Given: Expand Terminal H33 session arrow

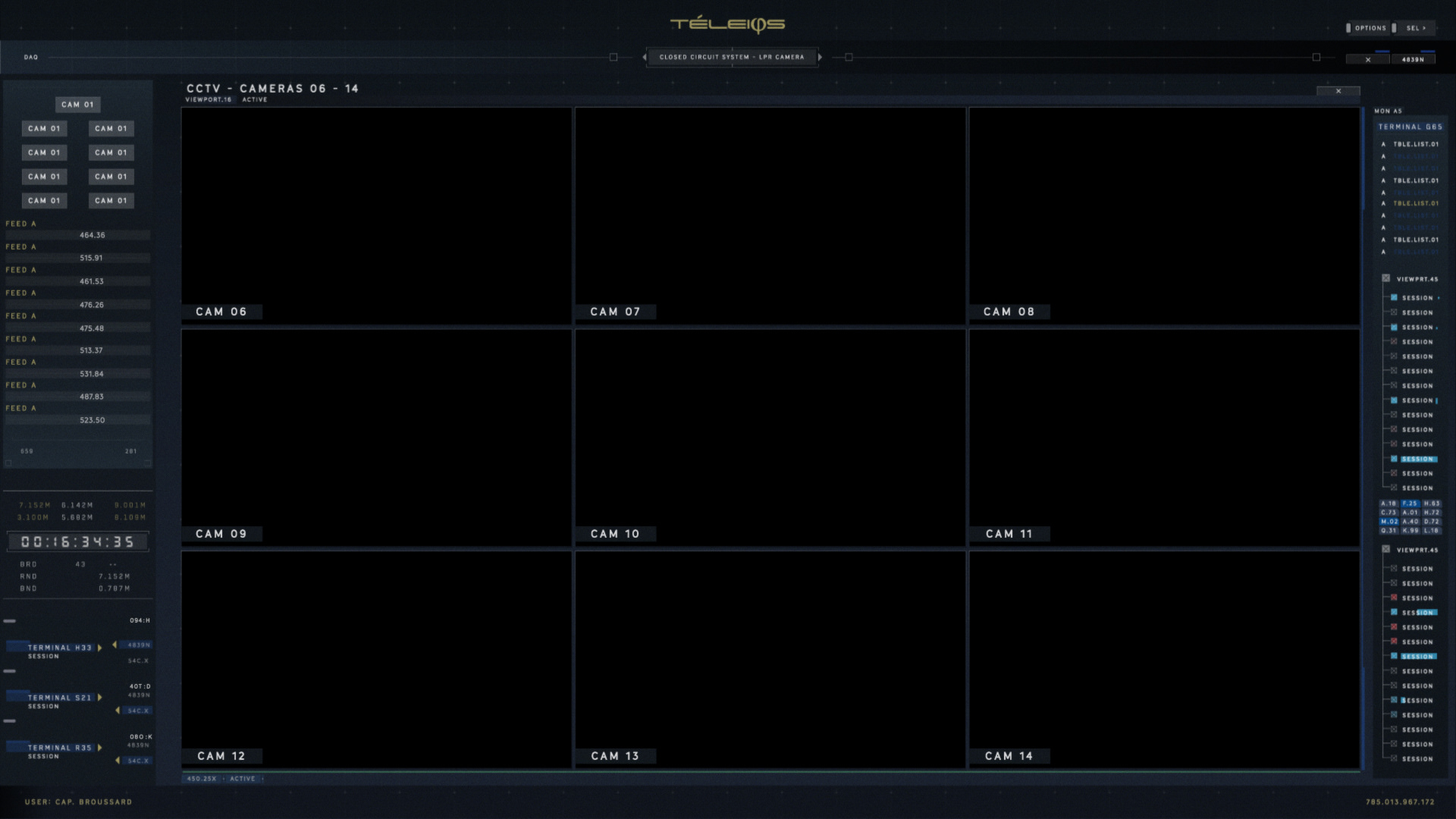Looking at the screenshot, I should 99,648.
